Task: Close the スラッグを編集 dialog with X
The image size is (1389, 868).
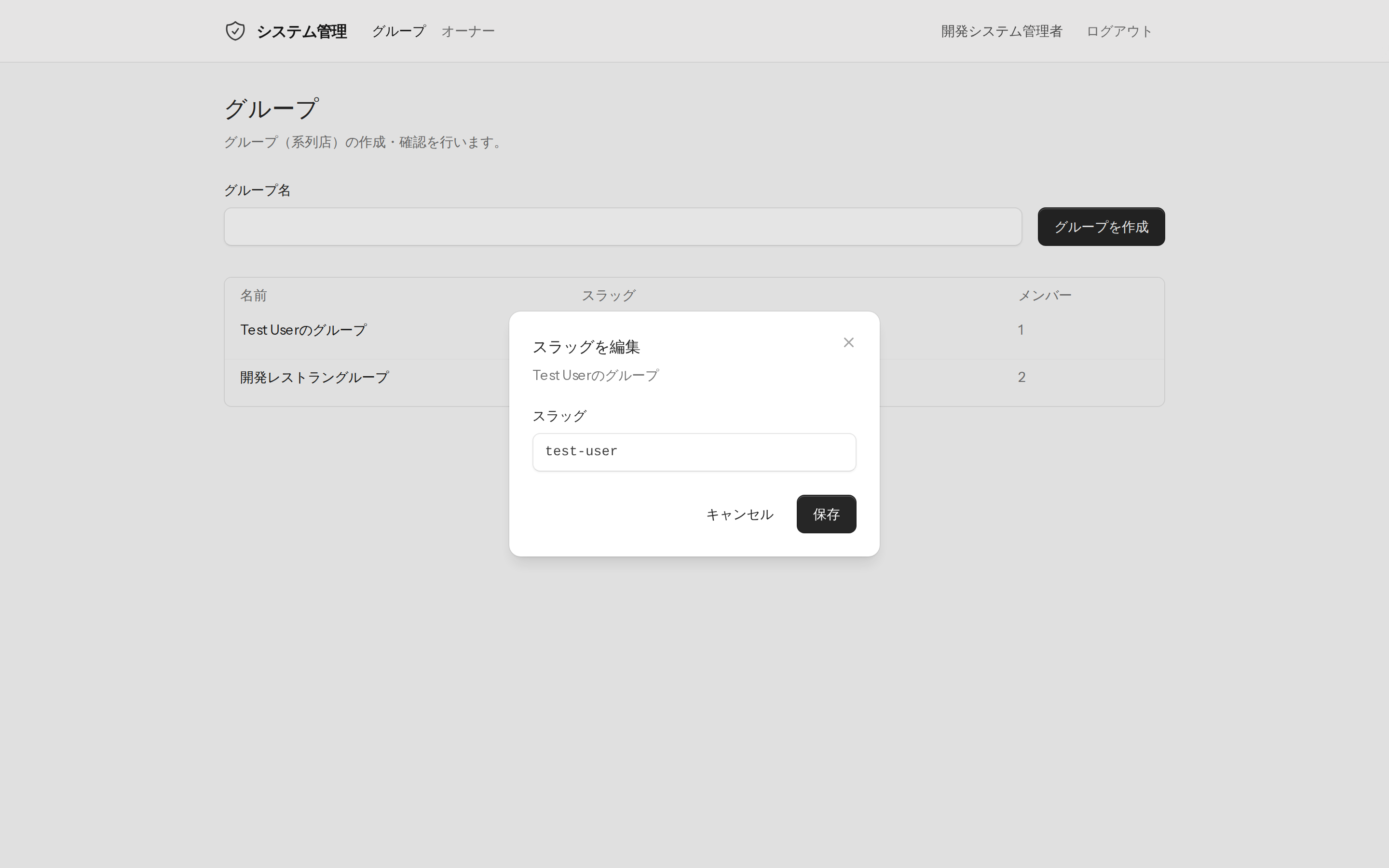Action: click(x=848, y=343)
